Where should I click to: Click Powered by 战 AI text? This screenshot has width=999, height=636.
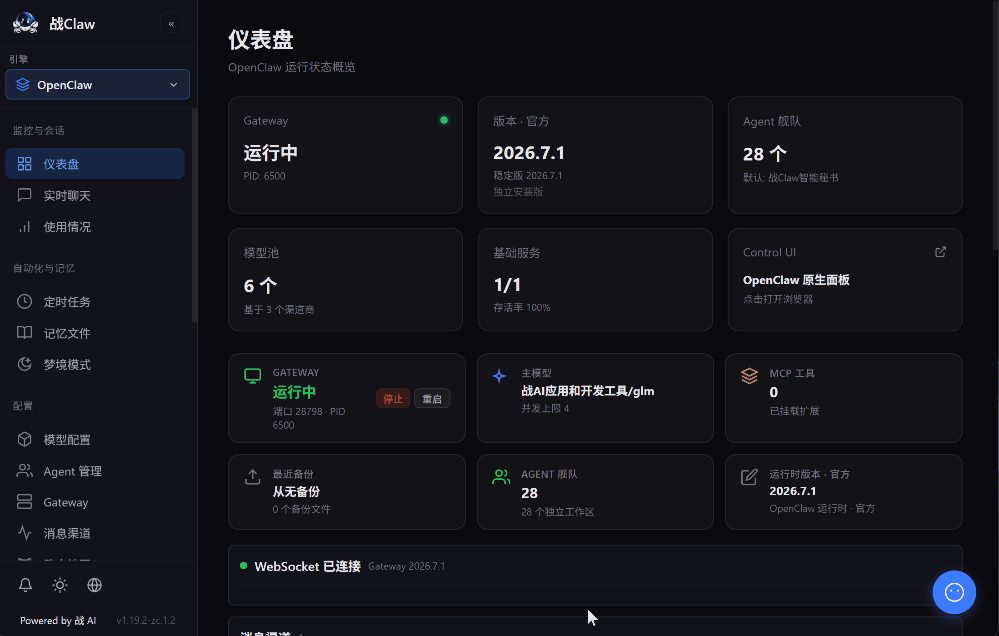(58, 620)
